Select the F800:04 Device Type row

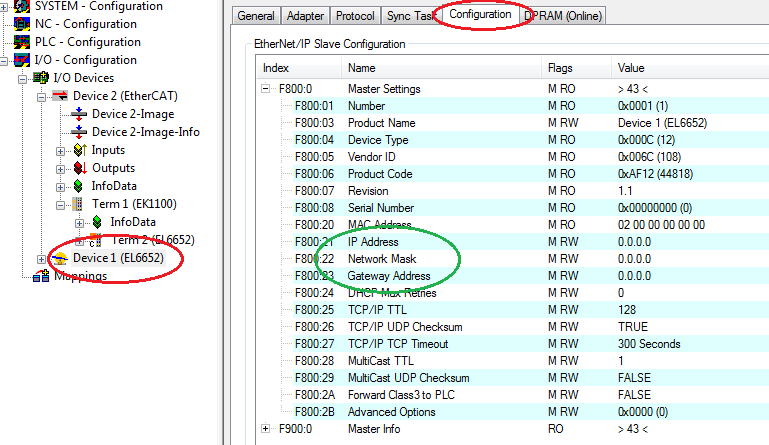[531, 140]
